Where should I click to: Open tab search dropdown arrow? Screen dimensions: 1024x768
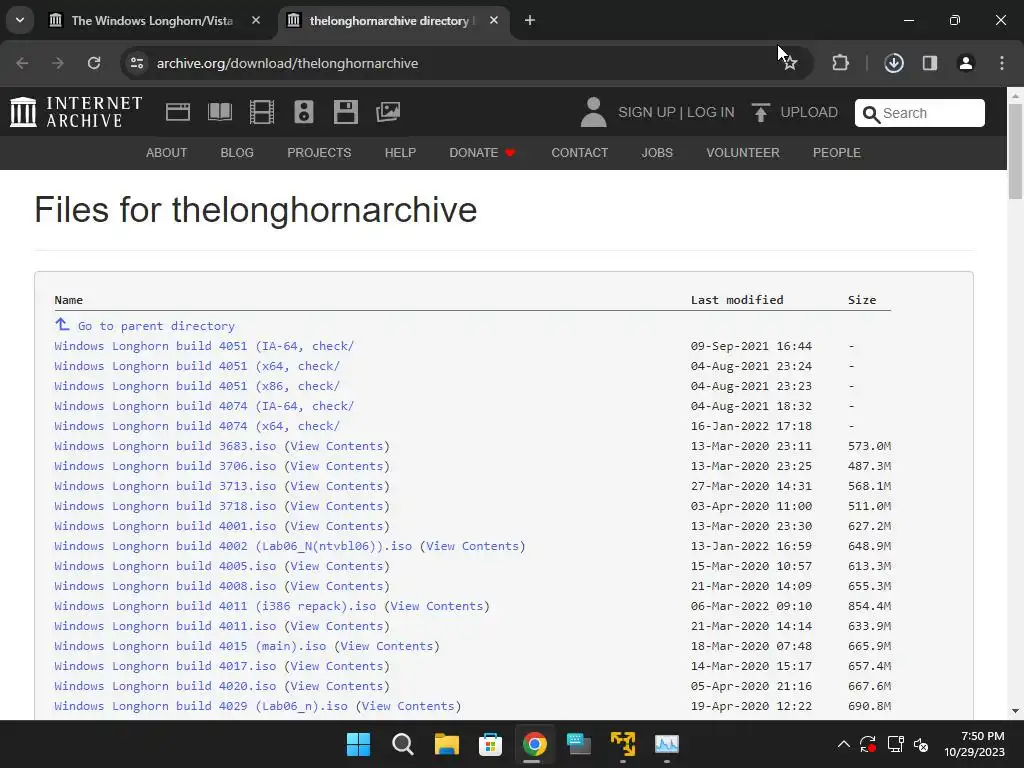pyautogui.click(x=20, y=20)
